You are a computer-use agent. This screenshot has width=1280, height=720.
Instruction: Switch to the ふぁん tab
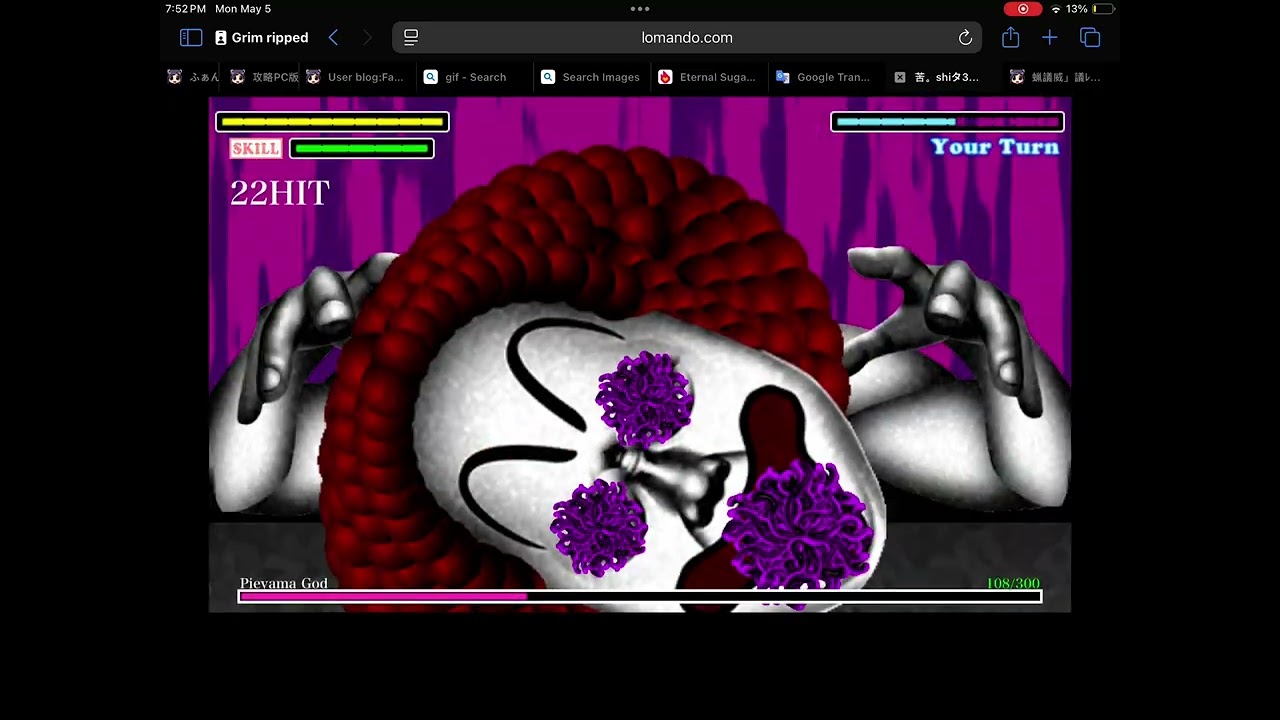tap(192, 77)
